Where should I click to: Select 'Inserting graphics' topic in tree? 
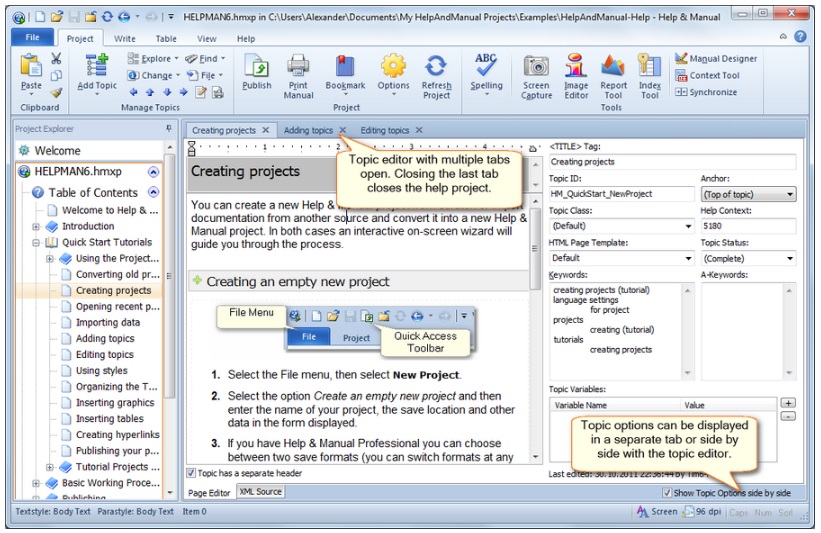click(115, 403)
